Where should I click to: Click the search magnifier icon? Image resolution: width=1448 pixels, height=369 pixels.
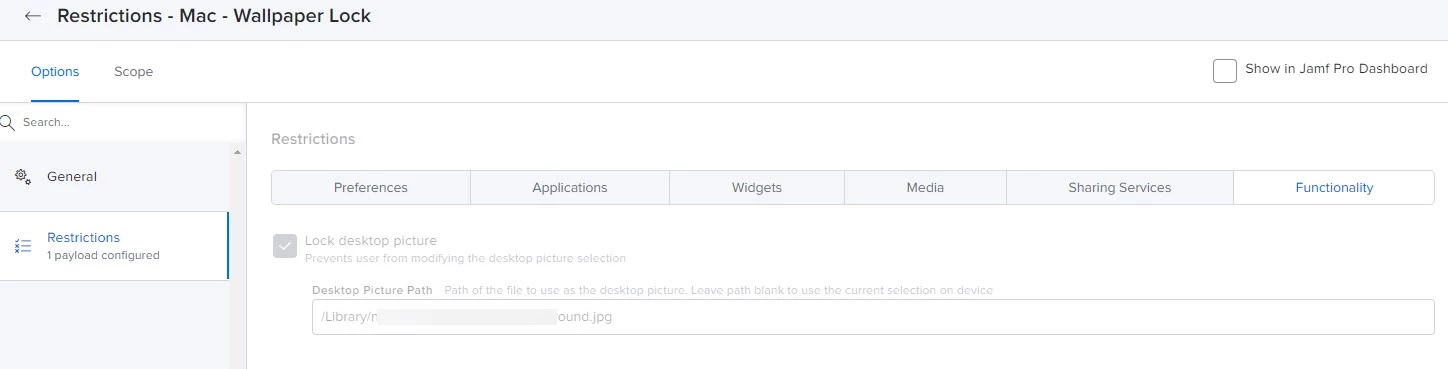coord(7,122)
